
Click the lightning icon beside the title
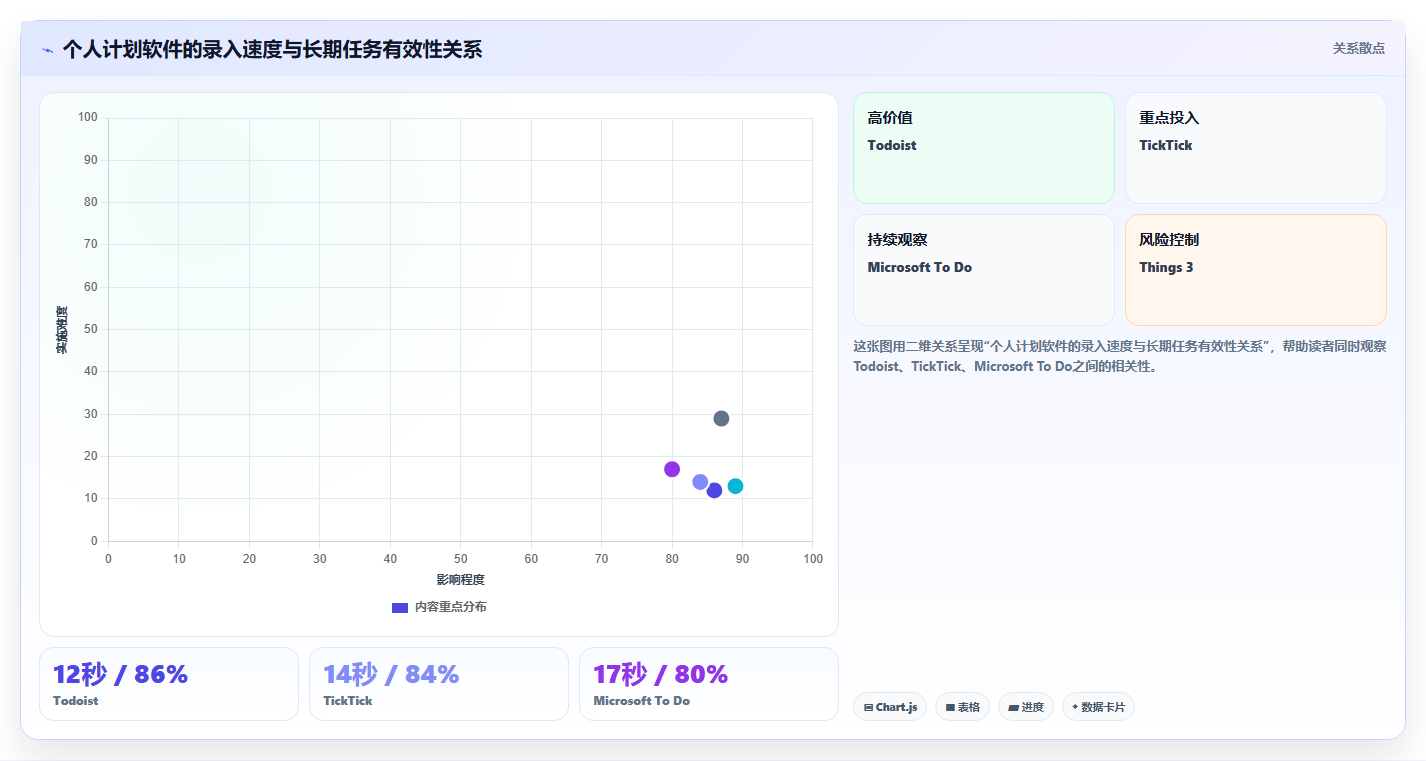47,50
